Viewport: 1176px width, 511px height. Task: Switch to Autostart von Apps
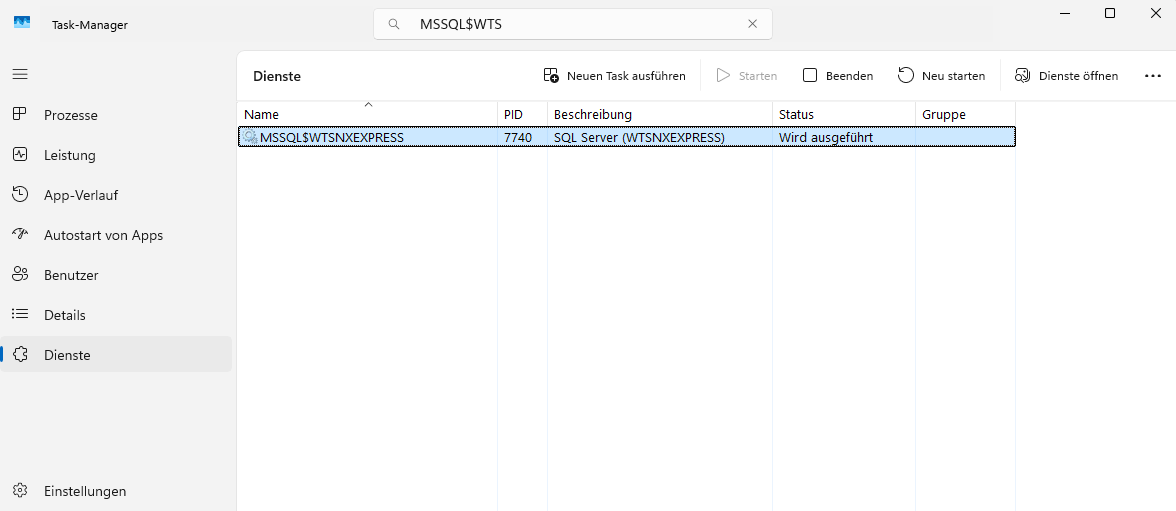pos(102,235)
